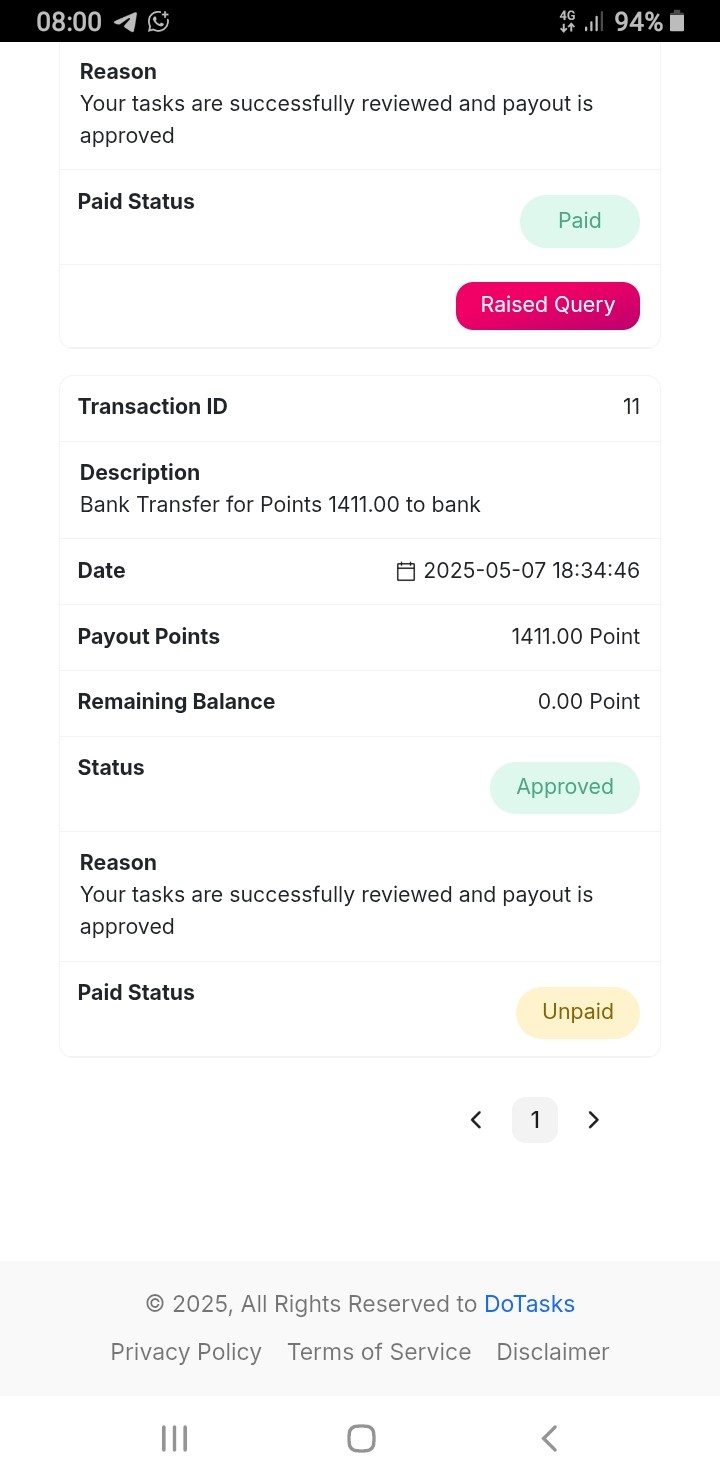Tap the Telegram notification icon
Screen dimensions: 720x1480
coord(125,21)
